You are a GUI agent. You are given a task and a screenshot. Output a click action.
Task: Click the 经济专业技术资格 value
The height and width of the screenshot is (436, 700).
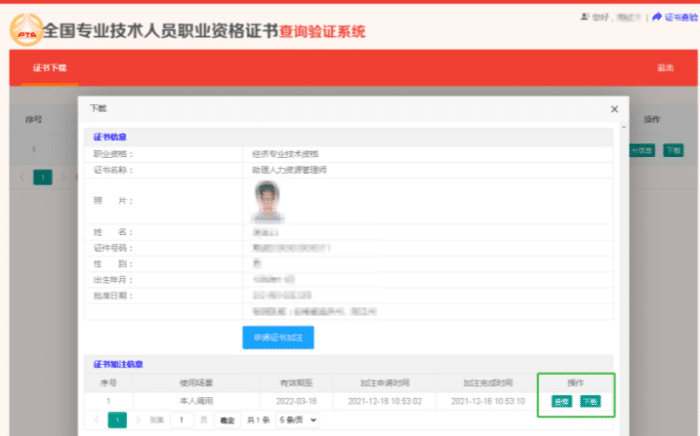coord(285,154)
